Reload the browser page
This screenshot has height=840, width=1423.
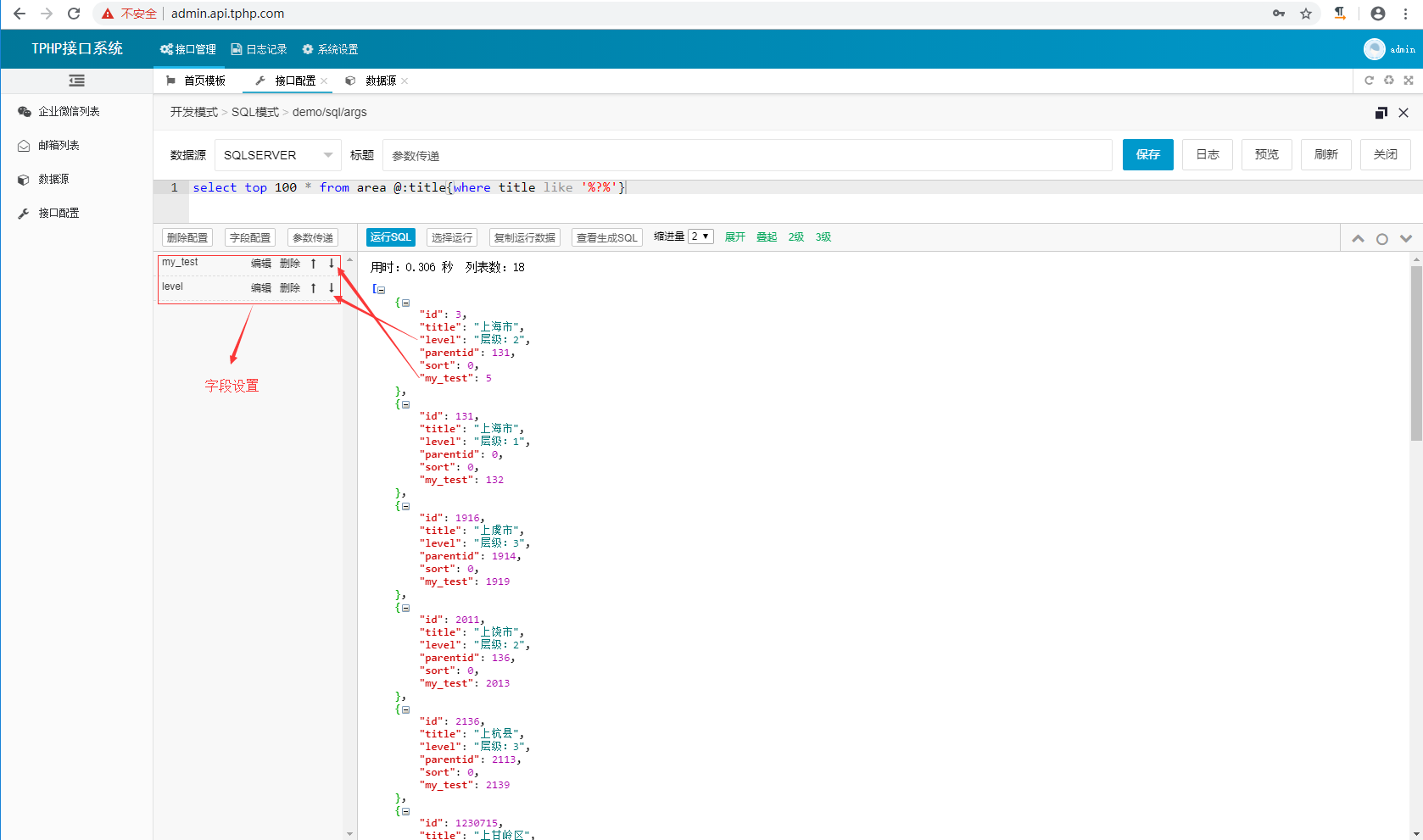(74, 14)
